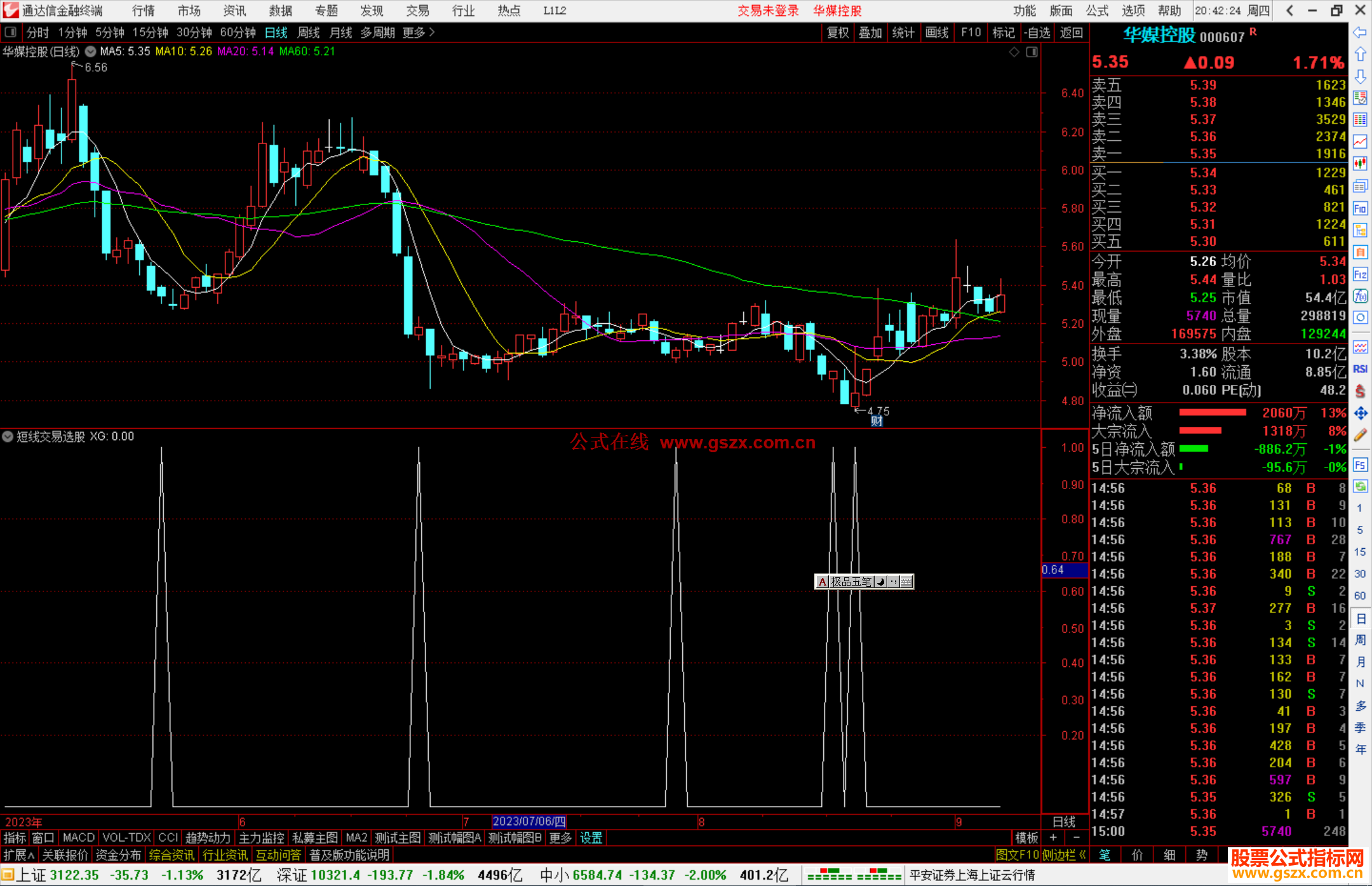This screenshot has height=886, width=1372.
Task: Expand the 扩展 panel at bottom left
Action: [18, 855]
